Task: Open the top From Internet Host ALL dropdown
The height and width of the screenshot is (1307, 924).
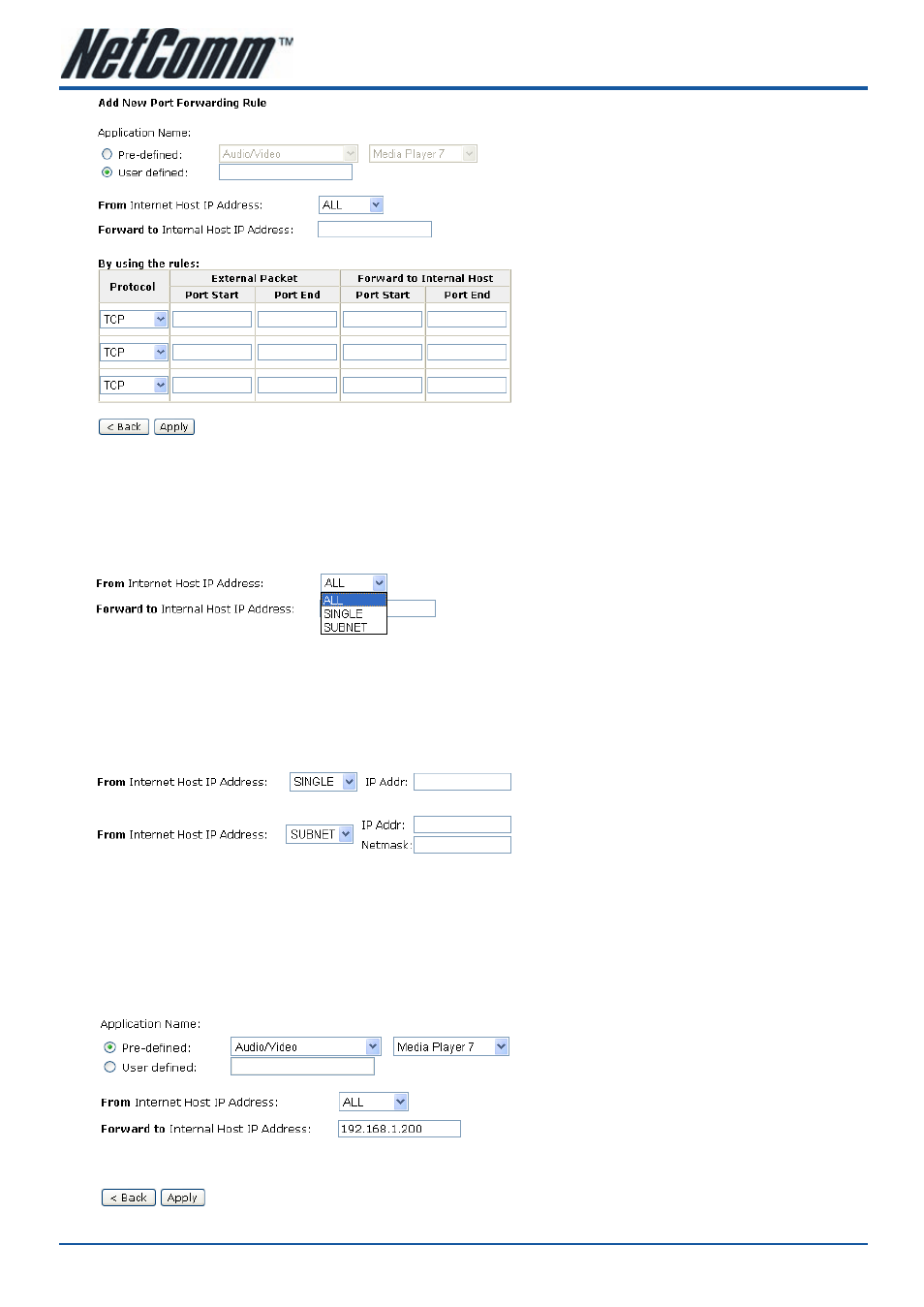Action: point(352,204)
